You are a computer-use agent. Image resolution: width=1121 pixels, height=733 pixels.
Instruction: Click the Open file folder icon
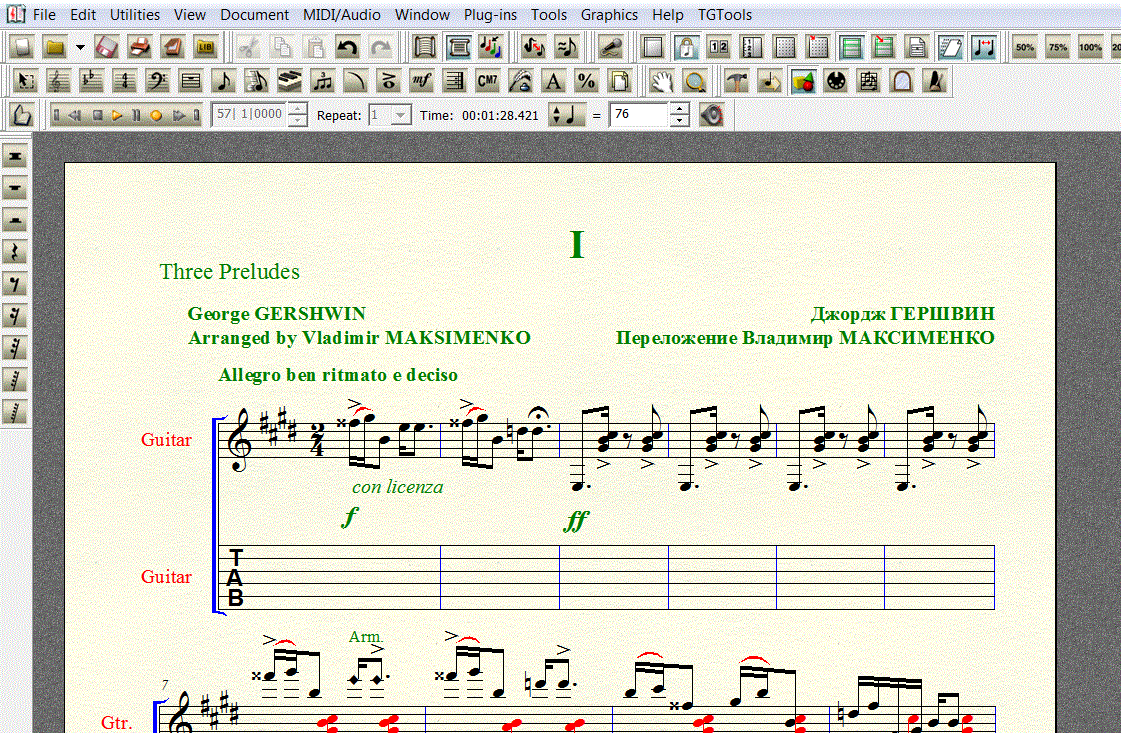[x=54, y=47]
